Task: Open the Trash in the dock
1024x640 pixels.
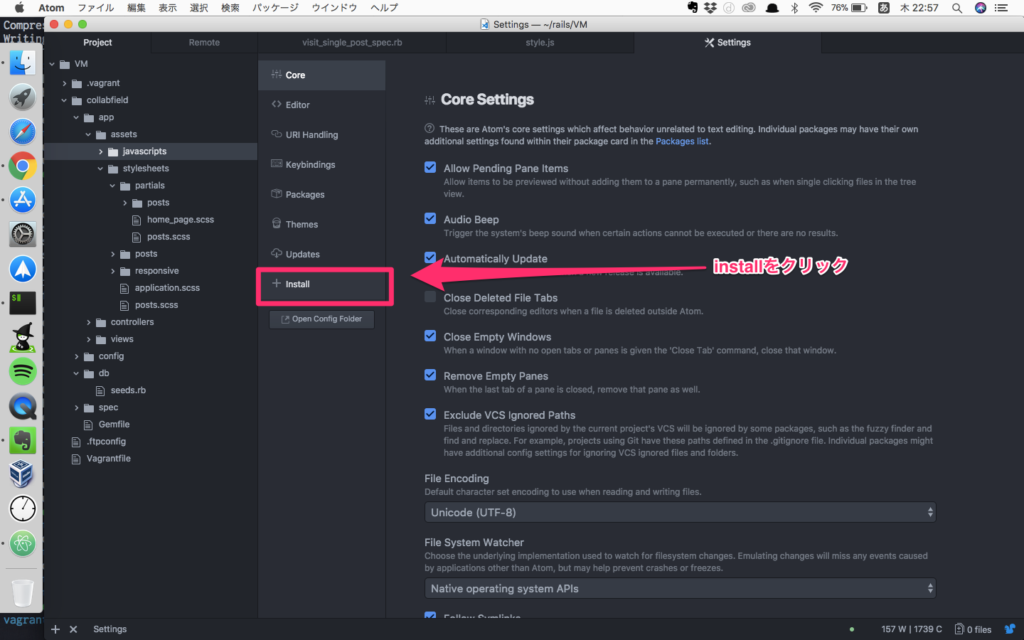Action: 22,592
